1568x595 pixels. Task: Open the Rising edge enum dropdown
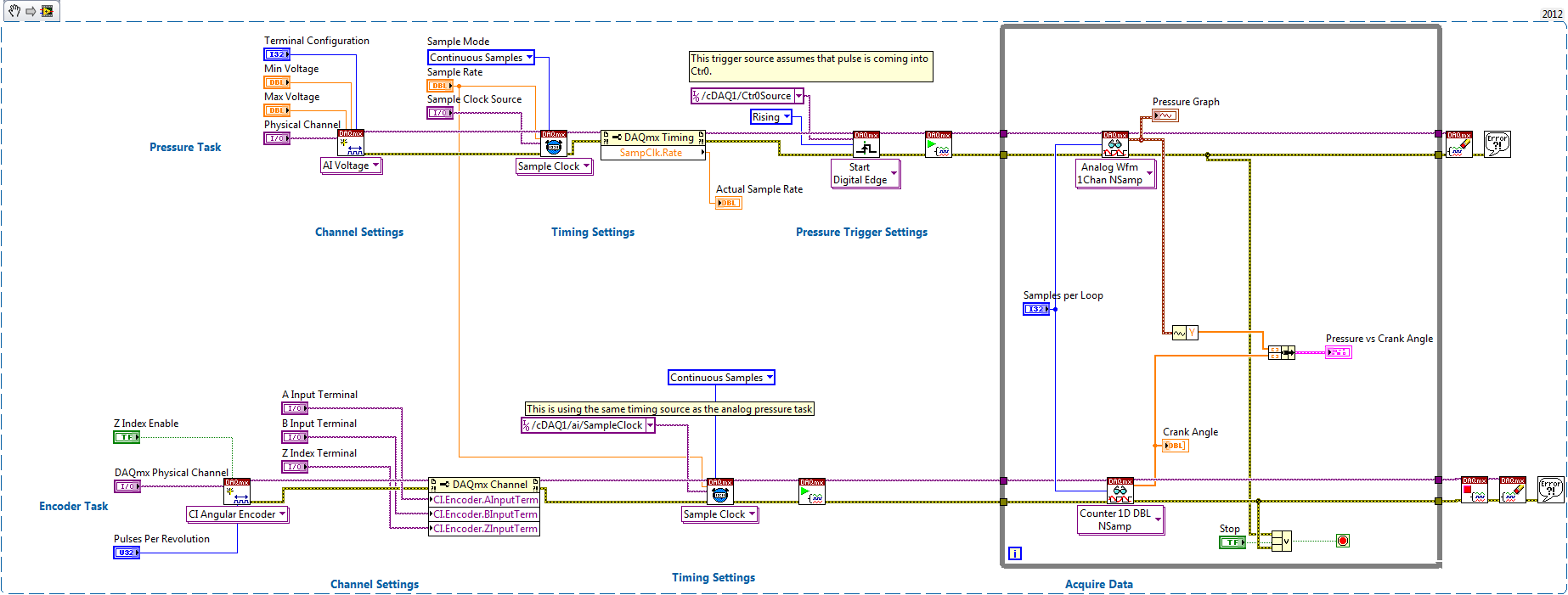click(x=771, y=117)
